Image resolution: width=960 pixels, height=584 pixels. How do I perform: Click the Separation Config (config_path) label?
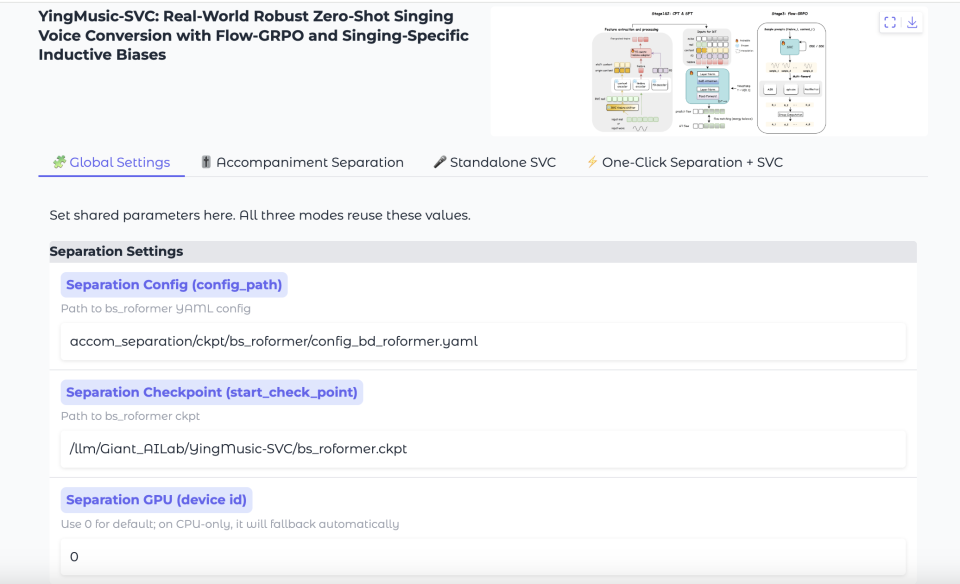coord(174,285)
